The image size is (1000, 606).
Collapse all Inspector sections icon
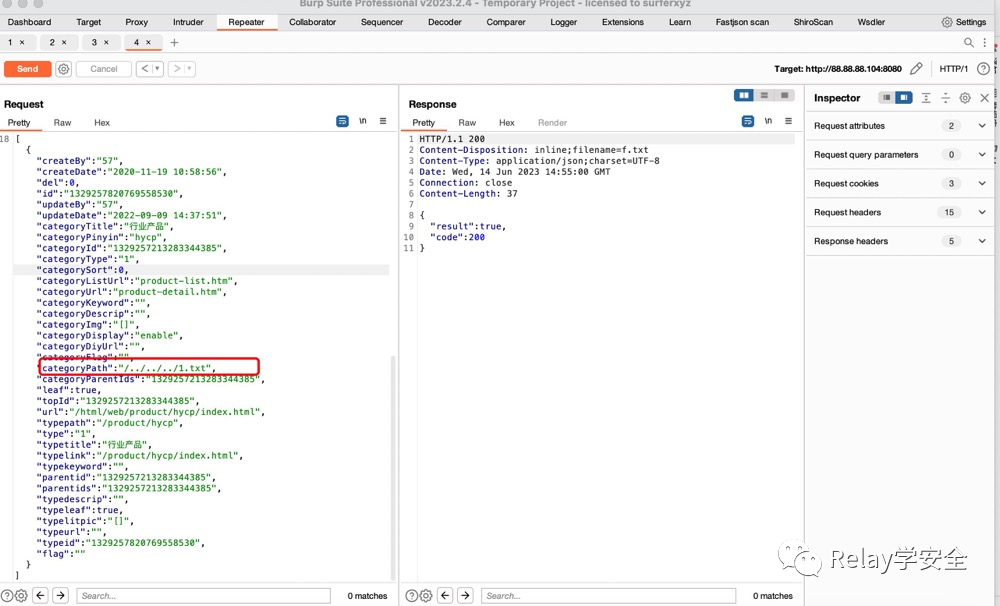click(x=945, y=98)
